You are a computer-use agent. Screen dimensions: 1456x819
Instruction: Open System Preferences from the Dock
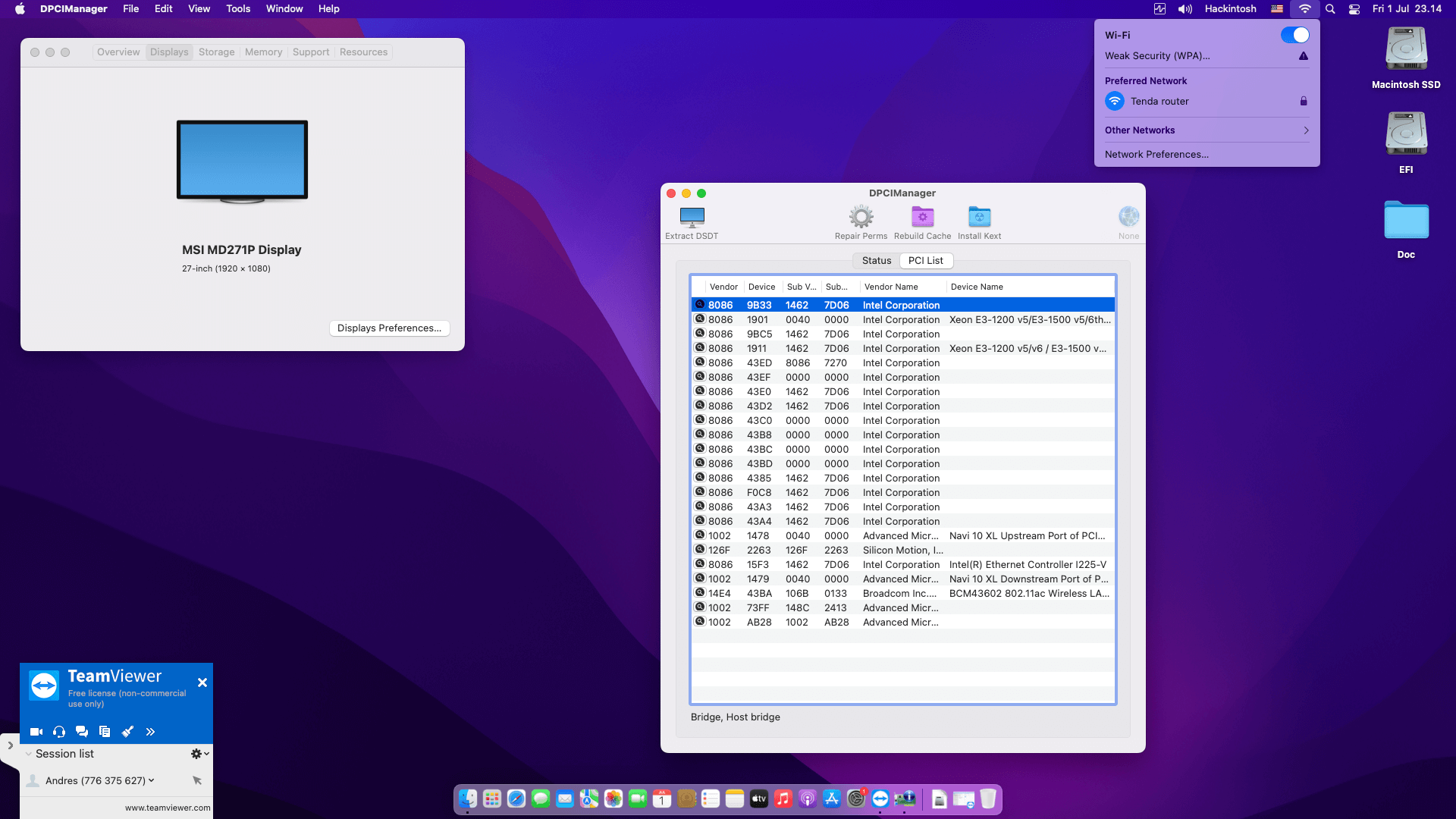click(856, 799)
